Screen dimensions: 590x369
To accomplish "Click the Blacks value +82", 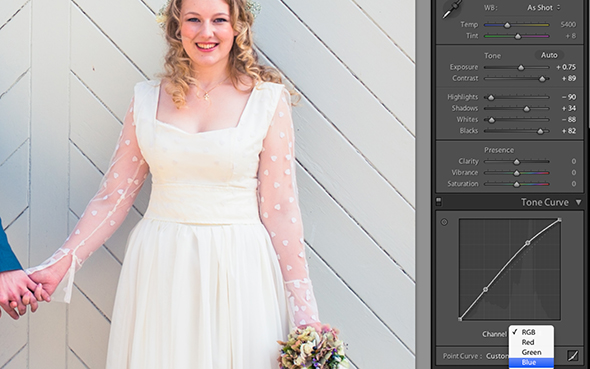I will pyautogui.click(x=569, y=131).
